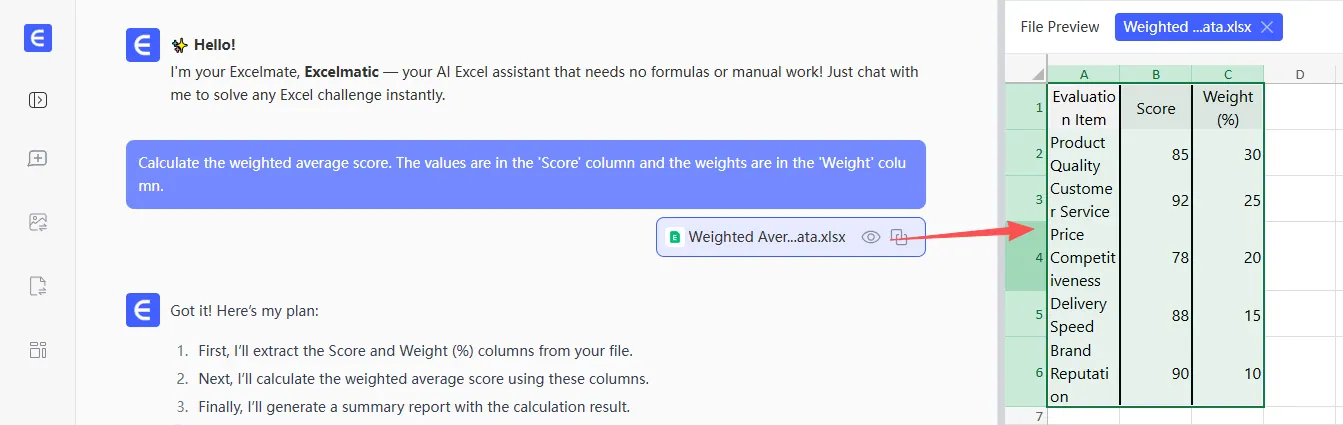
Task: Click the select-all corner of the spreadsheet
Action: pyautogui.click(x=1026, y=74)
